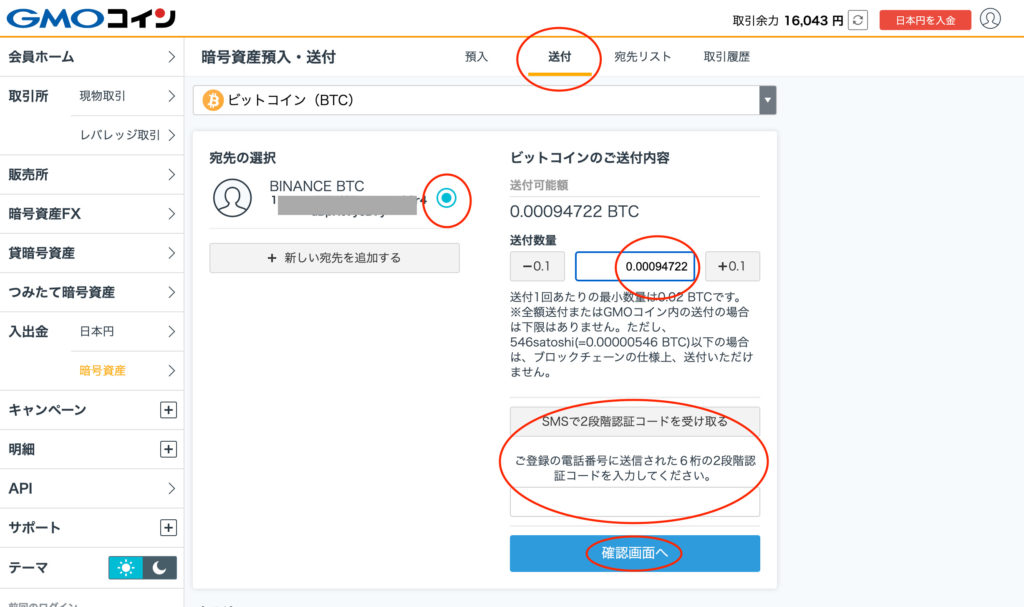Open 日本円 under 入出金
The height and width of the screenshot is (607, 1024).
127,331
